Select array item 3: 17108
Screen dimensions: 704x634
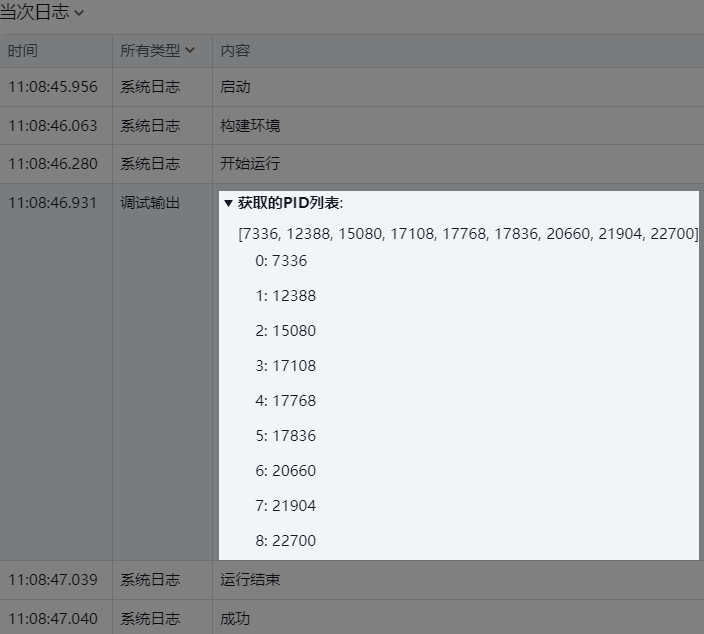(285, 366)
